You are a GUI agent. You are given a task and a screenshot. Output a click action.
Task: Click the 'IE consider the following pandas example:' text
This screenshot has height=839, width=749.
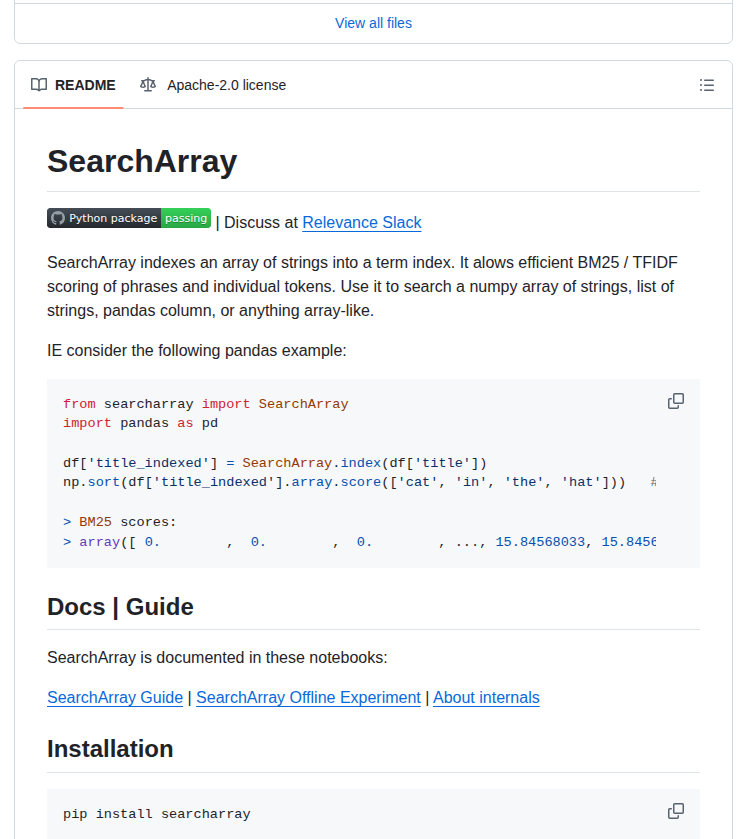(x=197, y=350)
